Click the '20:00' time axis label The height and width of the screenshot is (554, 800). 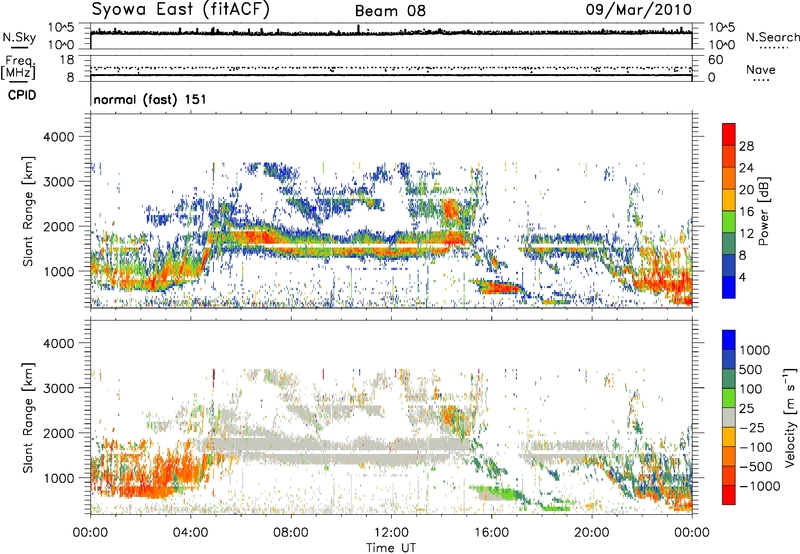tap(591, 533)
